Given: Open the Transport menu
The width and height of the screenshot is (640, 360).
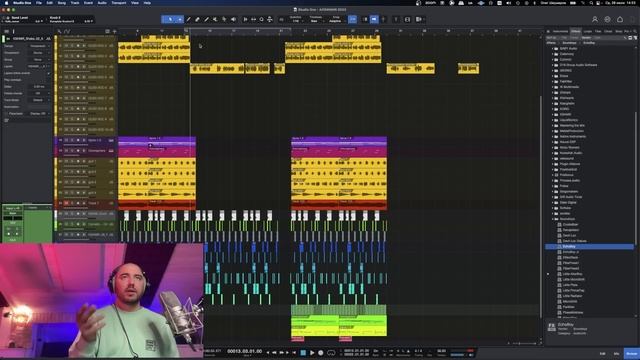Looking at the screenshot, I should point(119,3).
